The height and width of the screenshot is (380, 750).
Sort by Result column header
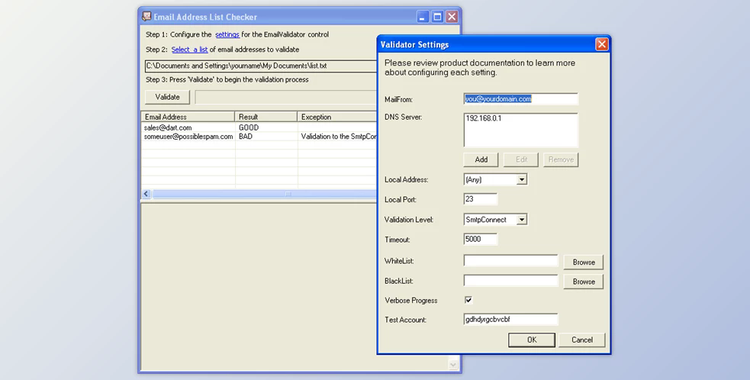[x=266, y=117]
